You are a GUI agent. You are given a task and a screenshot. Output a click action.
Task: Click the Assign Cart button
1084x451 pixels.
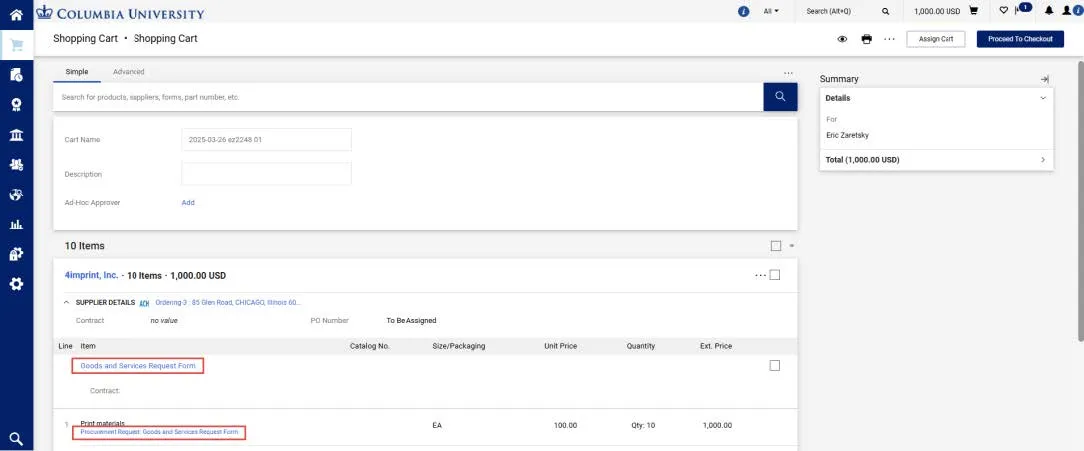point(935,39)
